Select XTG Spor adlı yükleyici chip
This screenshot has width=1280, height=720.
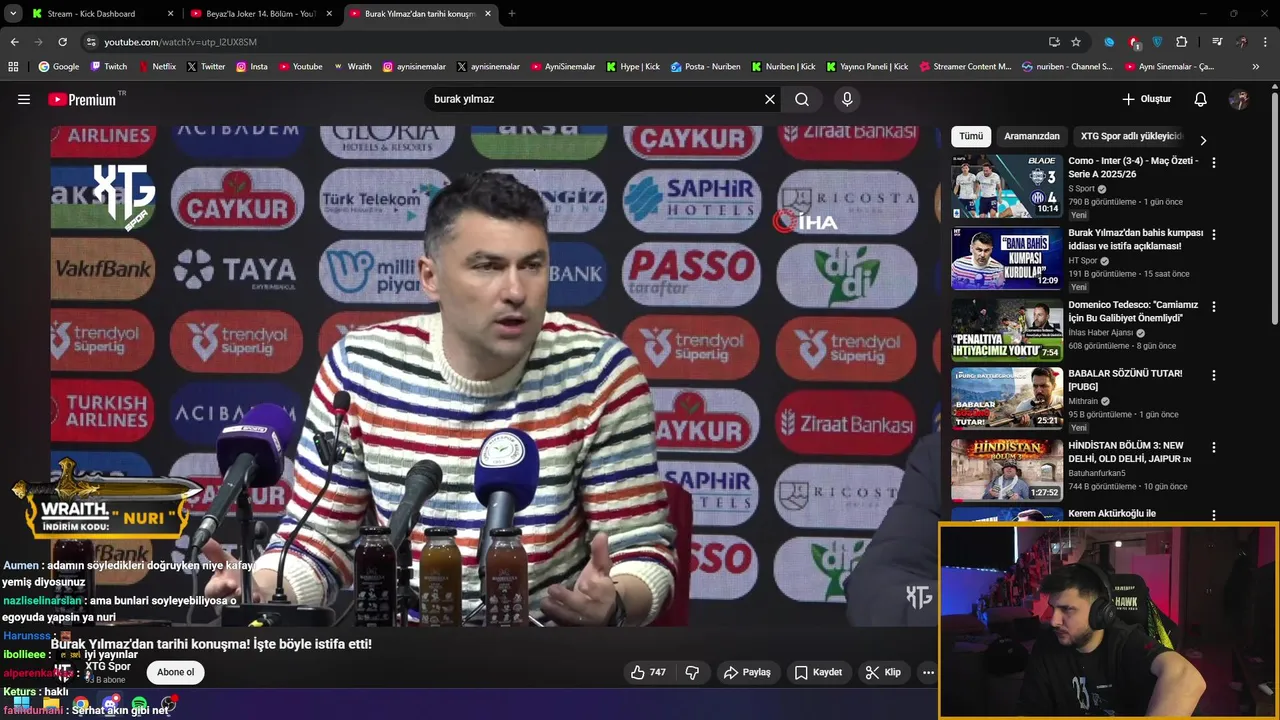pyautogui.click(x=1131, y=136)
